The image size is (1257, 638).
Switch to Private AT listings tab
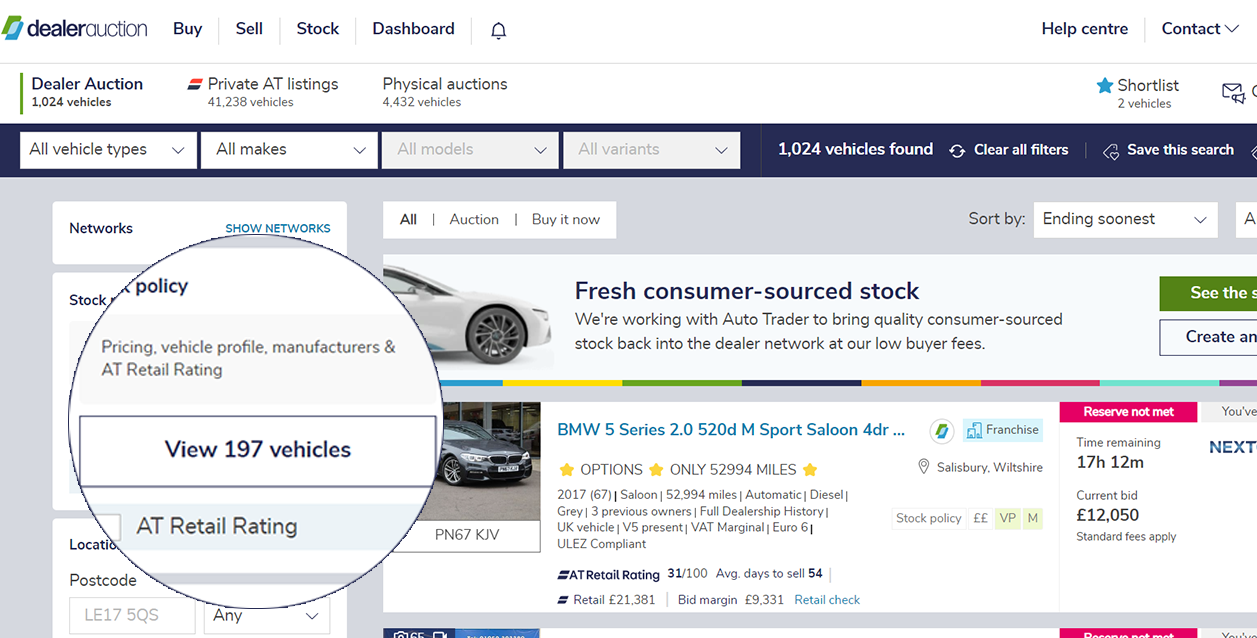263,92
